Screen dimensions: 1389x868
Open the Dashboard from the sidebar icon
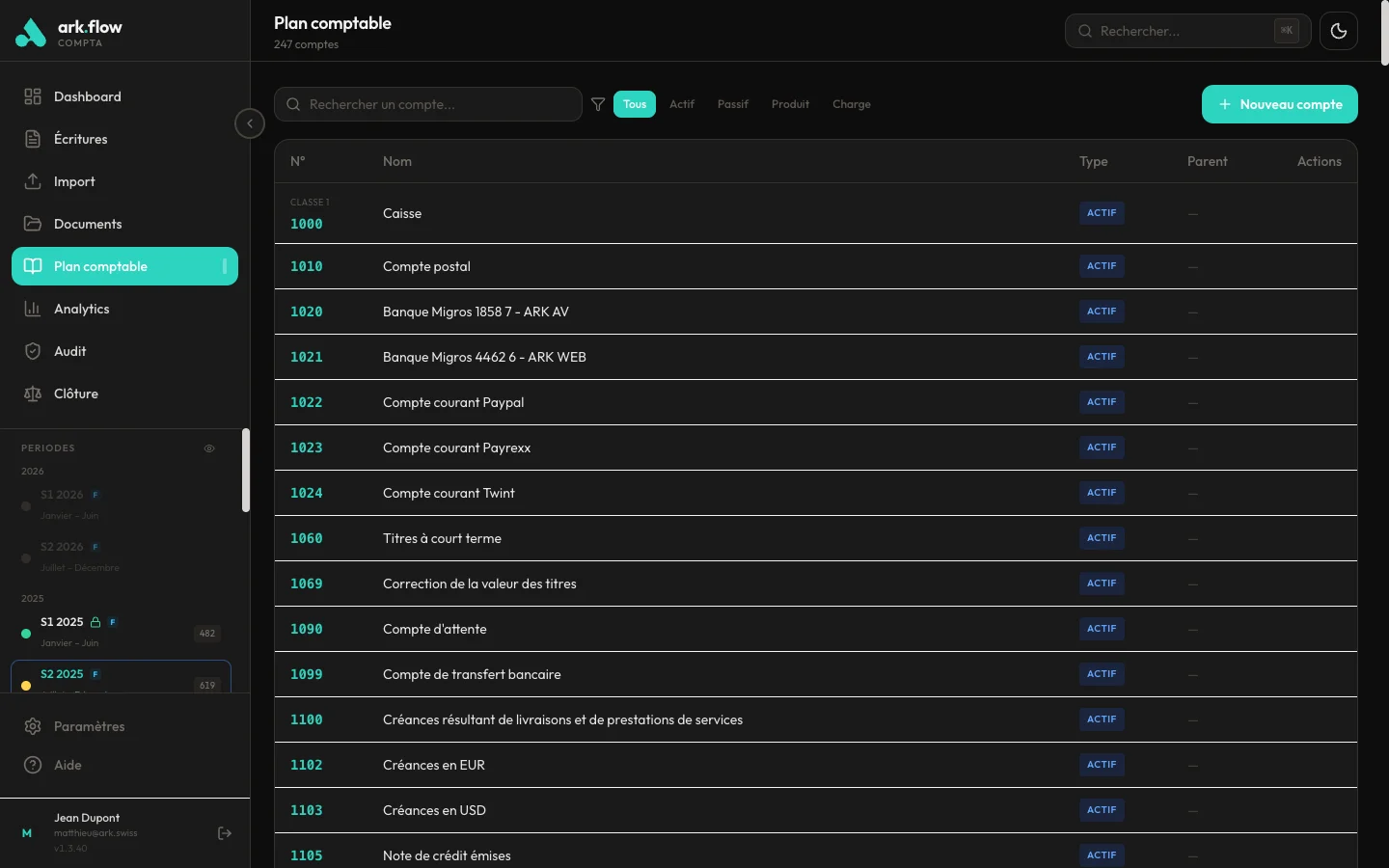tap(32, 96)
